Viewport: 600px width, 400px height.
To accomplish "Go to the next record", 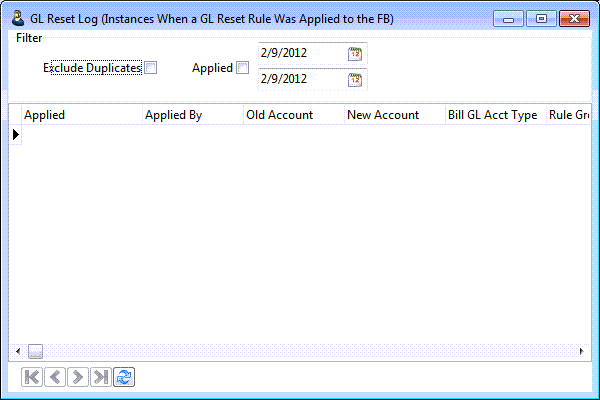I will click(78, 377).
